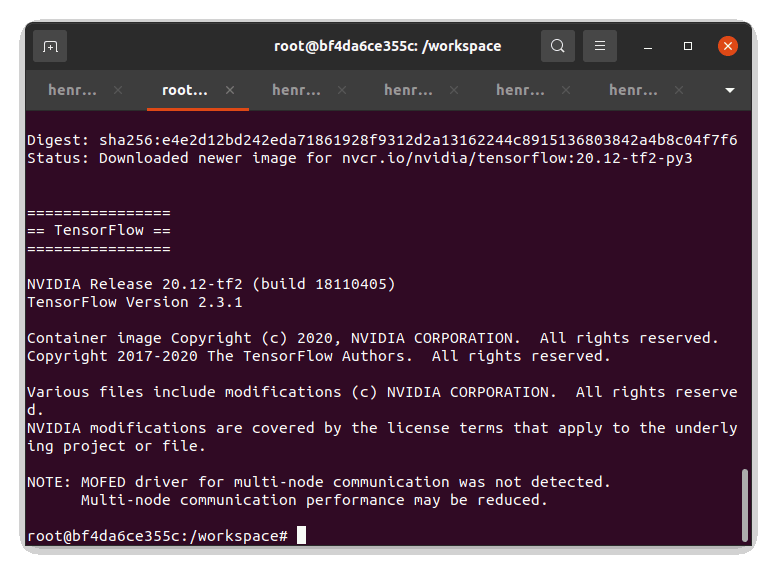Screen dimensions: 777x574
Task: Click the root@bf4da6ce355c:/workspace# prompt
Action: pyautogui.click(x=158, y=536)
